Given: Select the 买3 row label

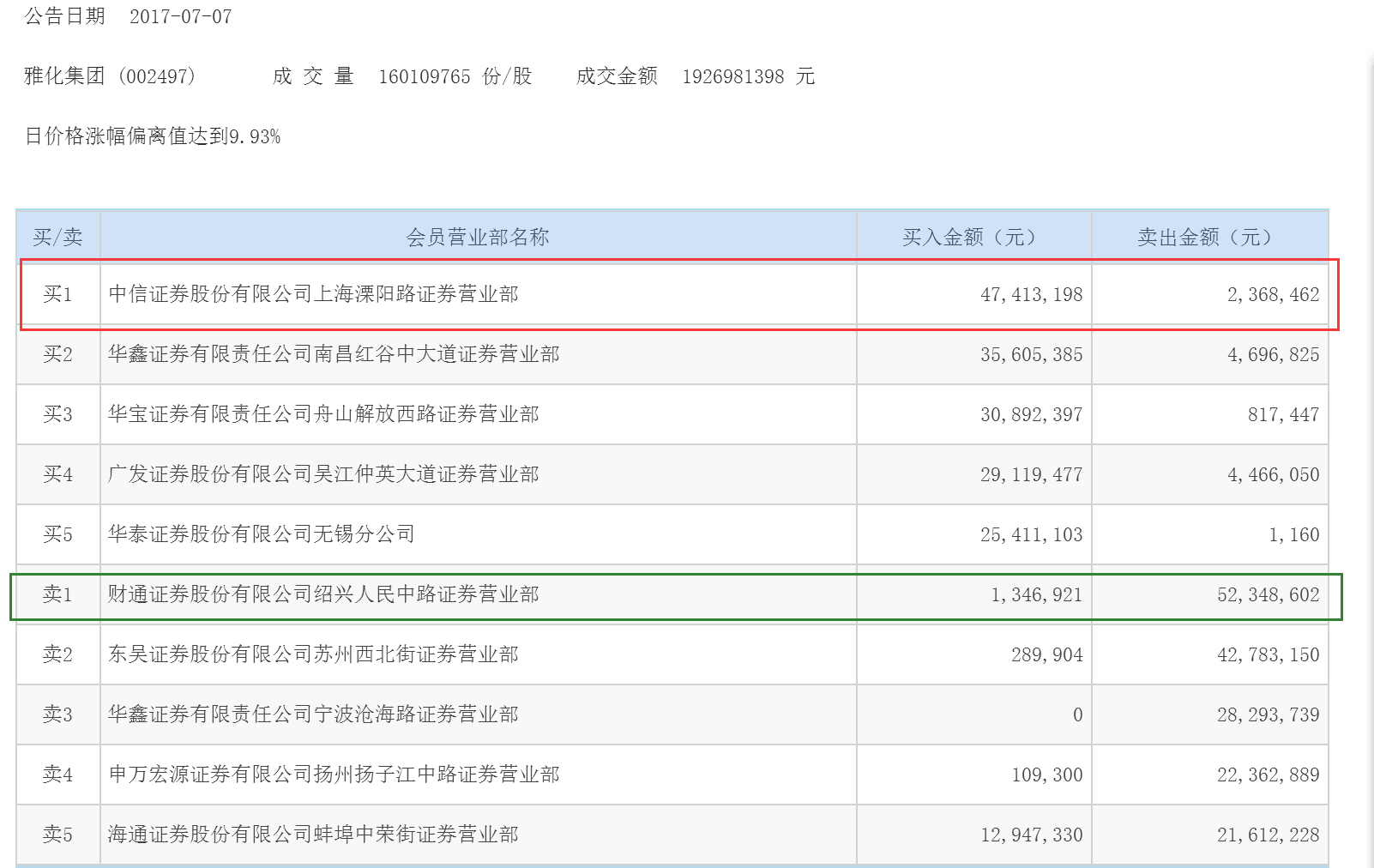Looking at the screenshot, I should [57, 414].
